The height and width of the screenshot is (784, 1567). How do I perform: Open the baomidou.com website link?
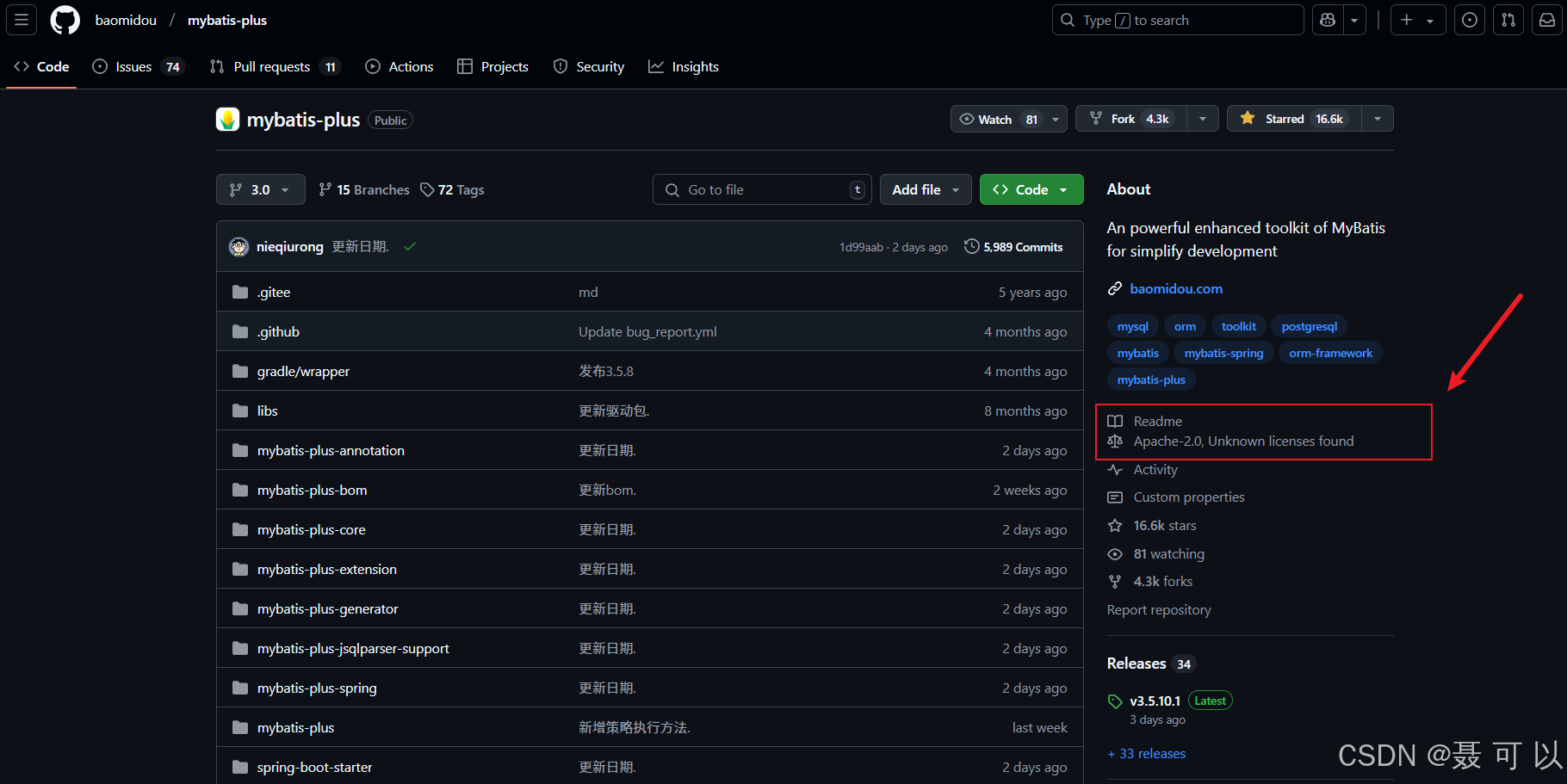pos(1176,288)
